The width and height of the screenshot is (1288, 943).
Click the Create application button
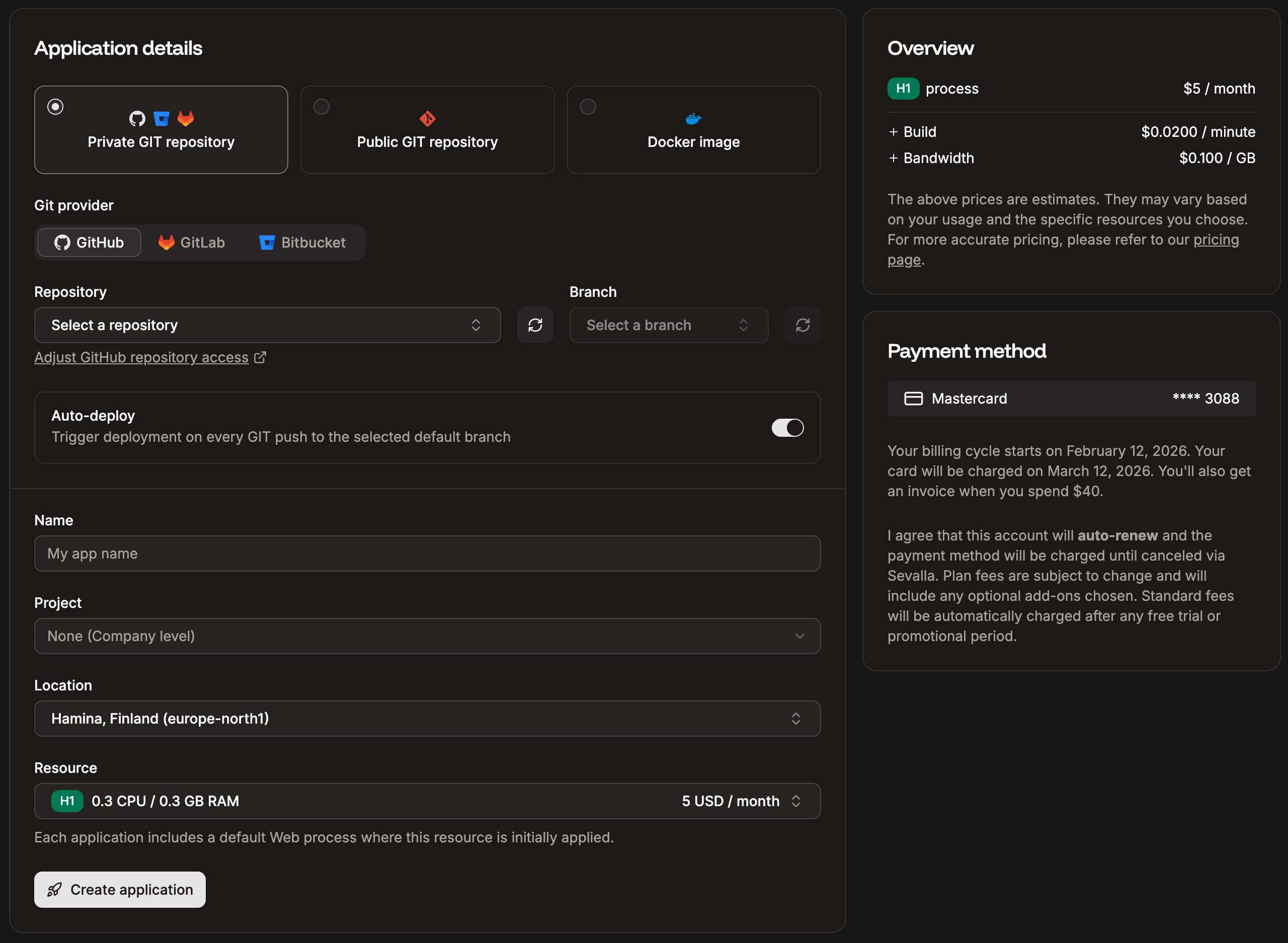click(x=120, y=889)
